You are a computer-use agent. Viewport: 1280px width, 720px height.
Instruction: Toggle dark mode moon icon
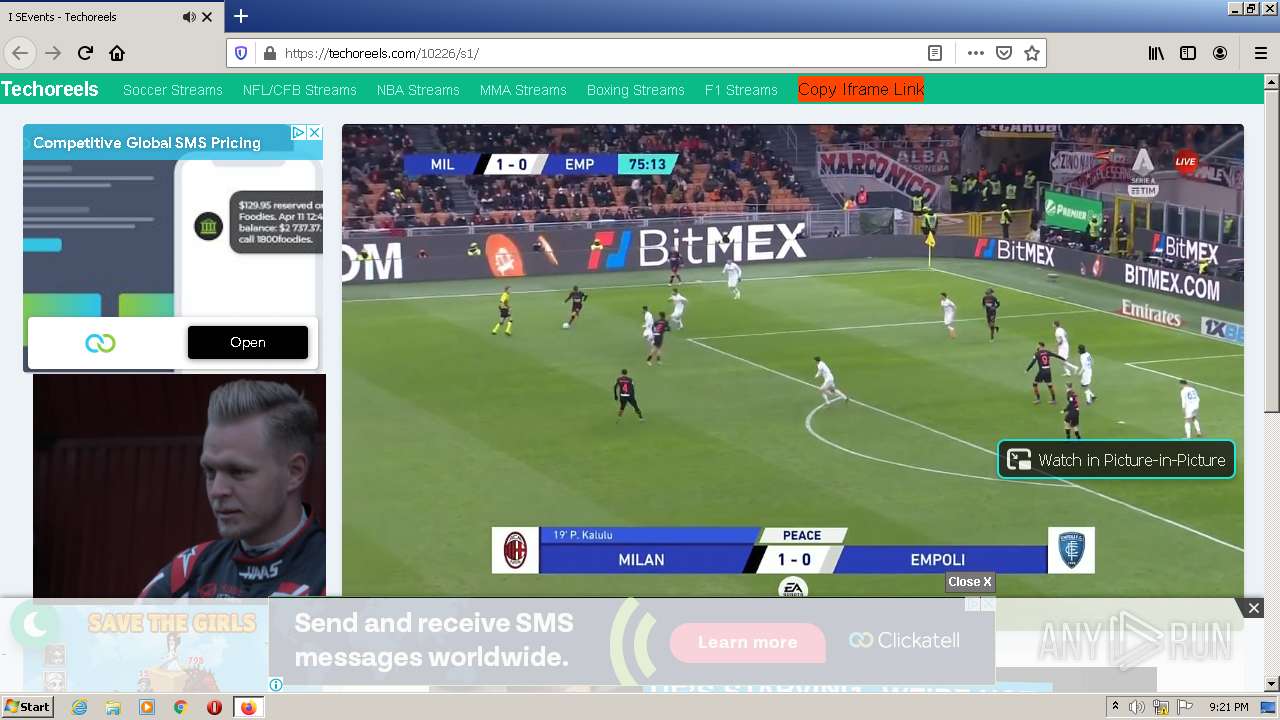tap(35, 625)
